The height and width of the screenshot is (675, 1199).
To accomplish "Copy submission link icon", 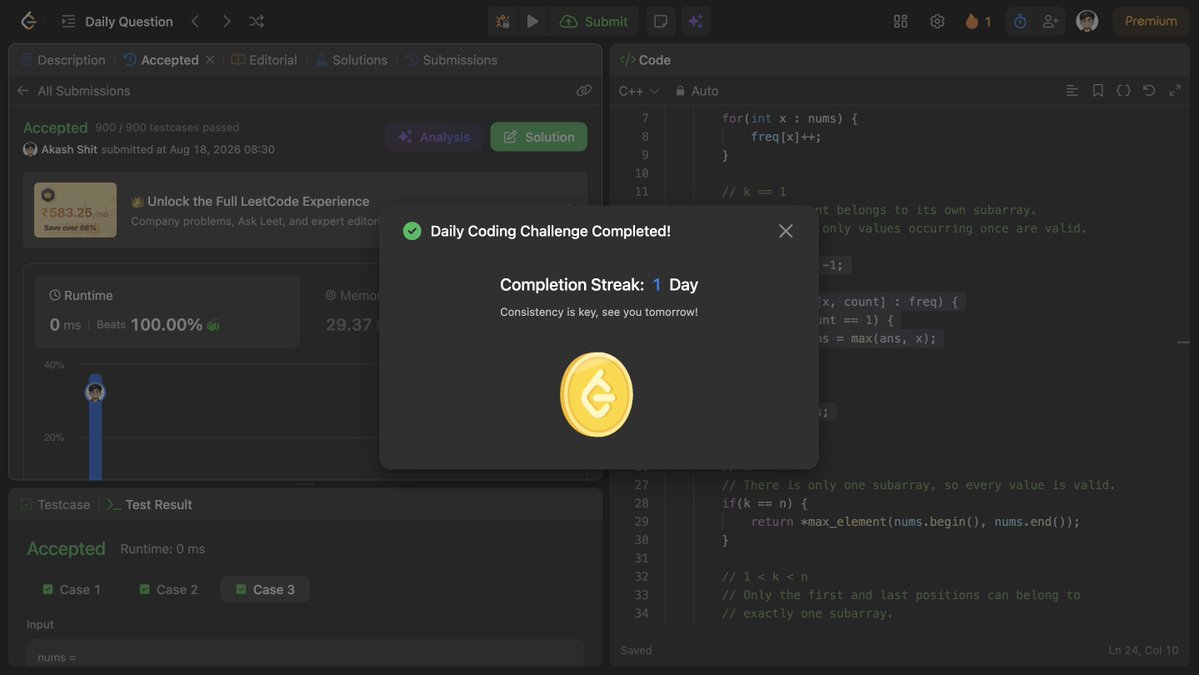I will [584, 91].
